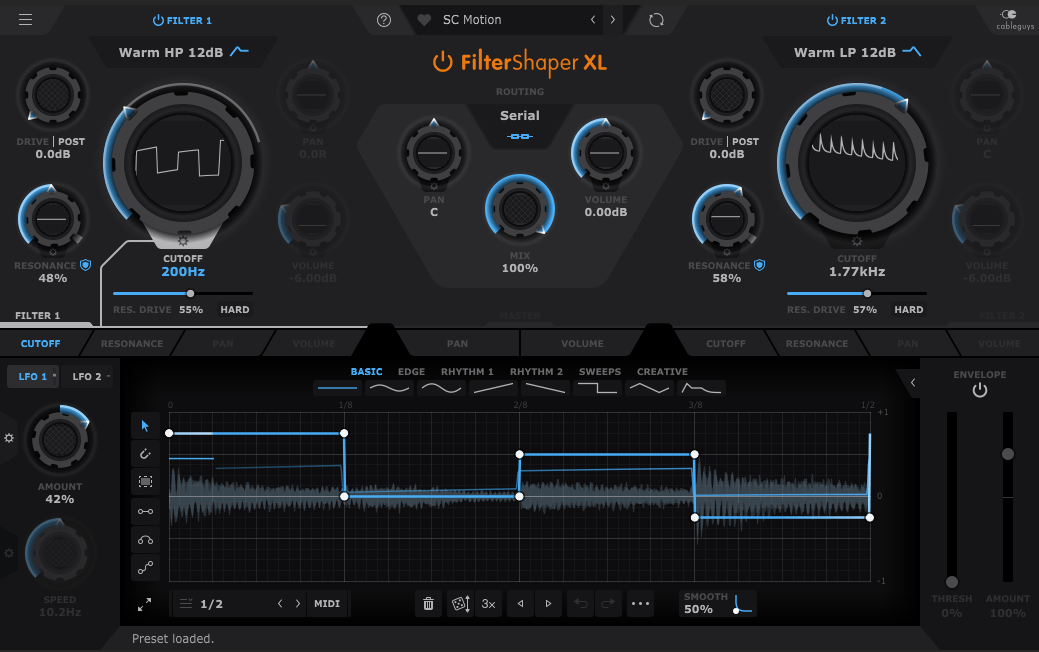Screen dimensions: 1039x652
Task: Choose the rectangle selection tool
Action: click(145, 482)
